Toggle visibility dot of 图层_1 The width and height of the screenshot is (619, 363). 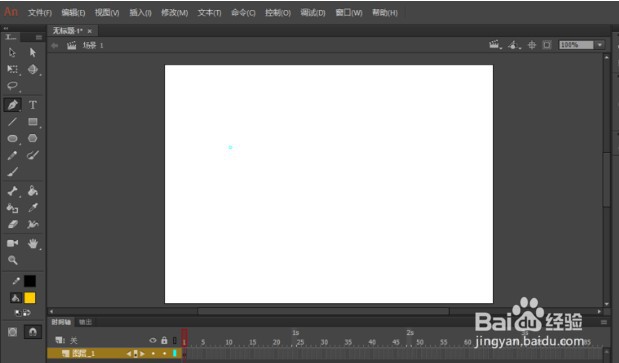[x=153, y=354]
